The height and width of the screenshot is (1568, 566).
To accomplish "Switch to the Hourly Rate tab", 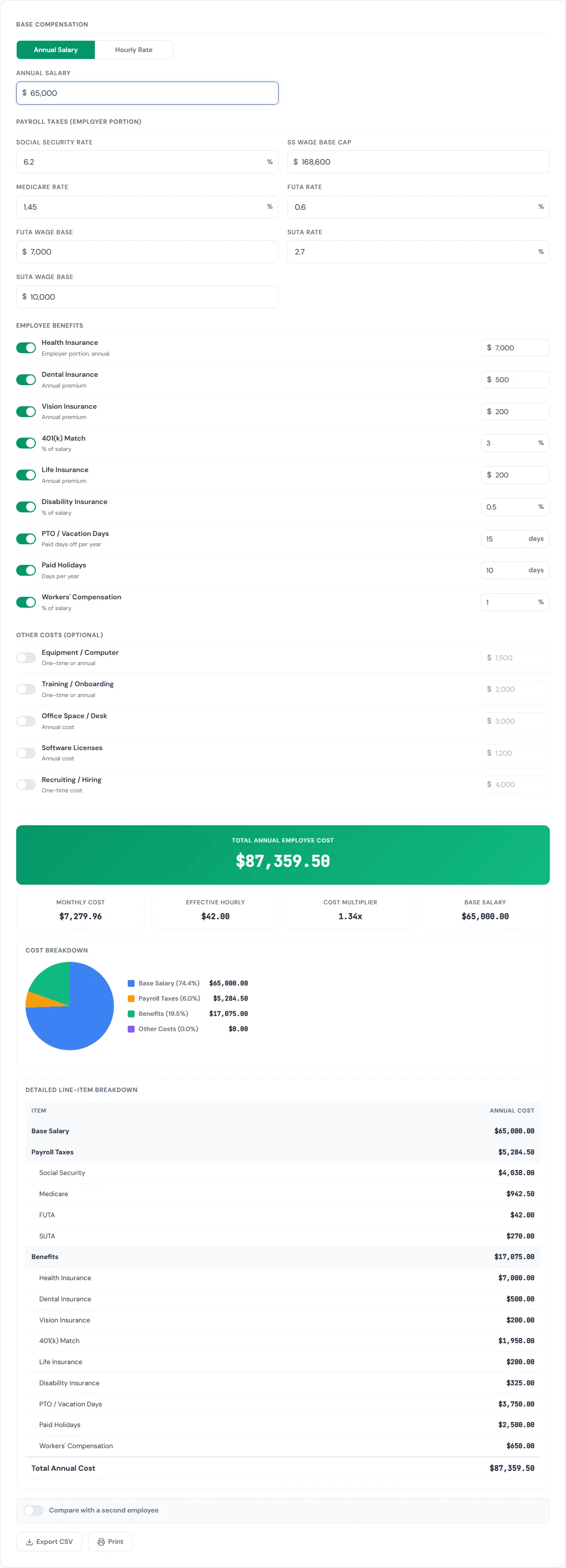I will click(x=134, y=50).
